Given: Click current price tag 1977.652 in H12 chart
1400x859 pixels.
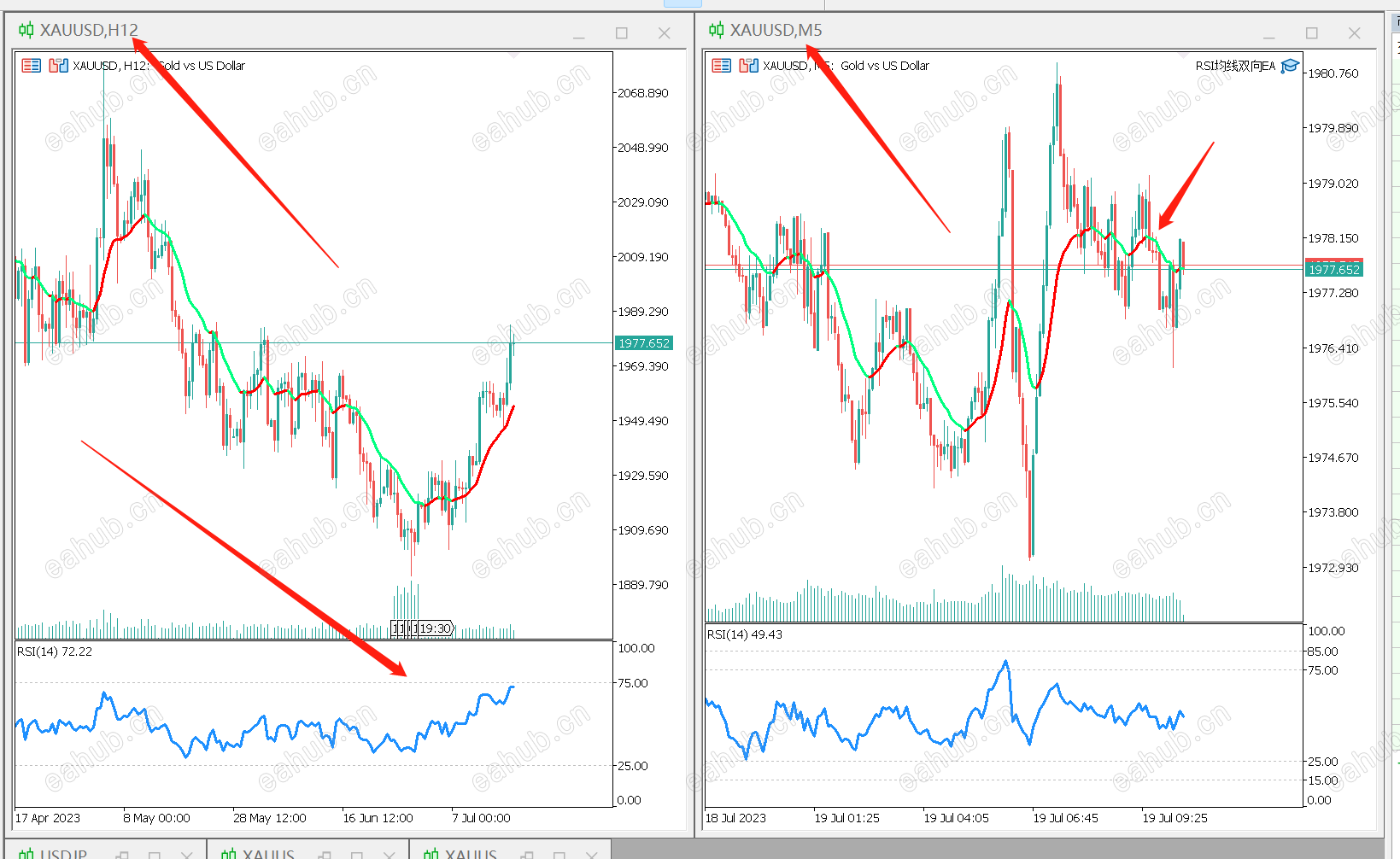Looking at the screenshot, I should tap(644, 343).
